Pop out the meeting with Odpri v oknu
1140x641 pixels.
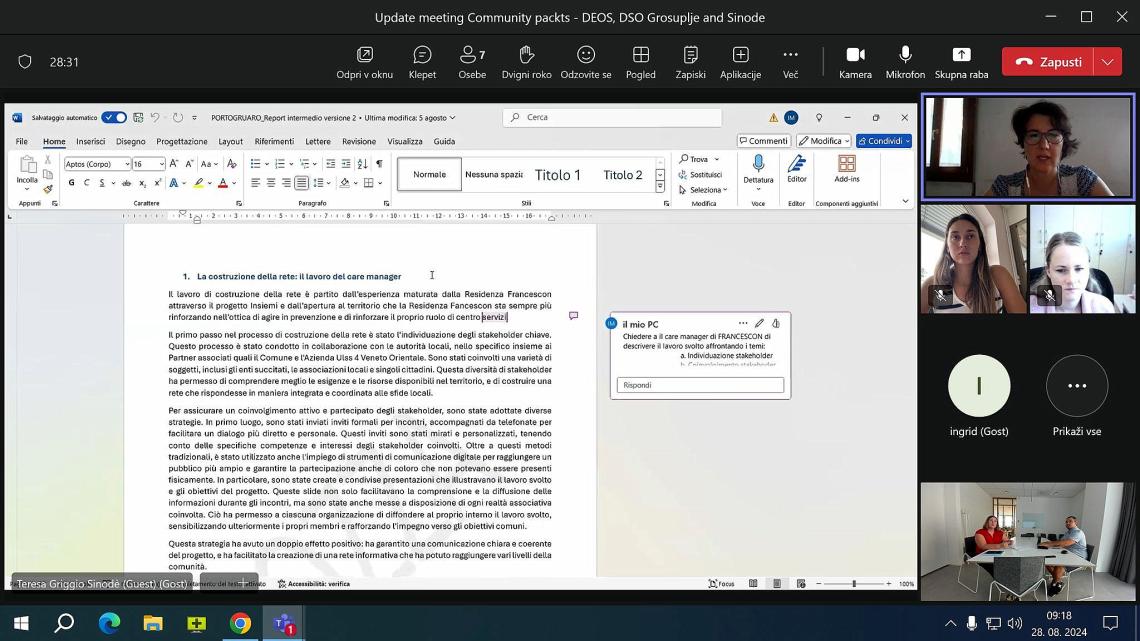pyautogui.click(x=364, y=62)
